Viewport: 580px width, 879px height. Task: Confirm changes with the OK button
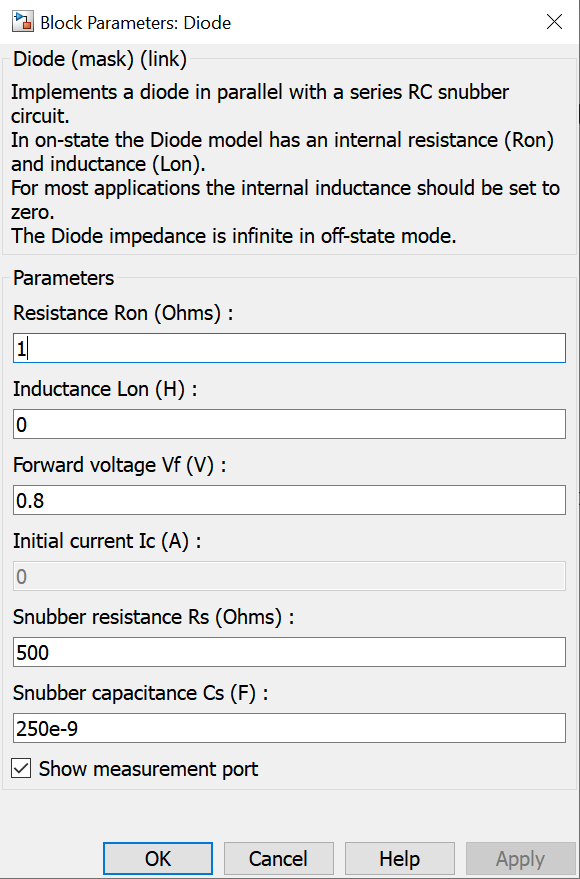pyautogui.click(x=158, y=858)
